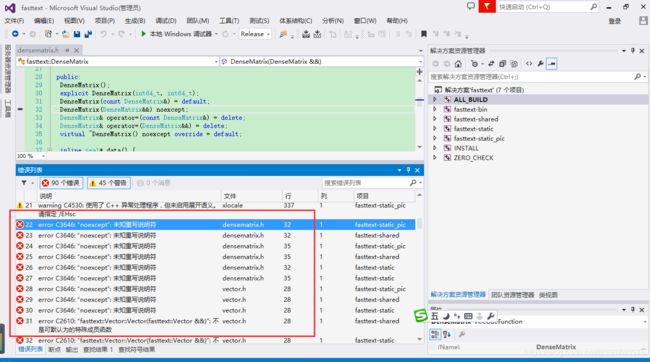Screen dimensions: 650x362
Task: Open the Help (帮助) menu
Action: [x=397, y=20]
